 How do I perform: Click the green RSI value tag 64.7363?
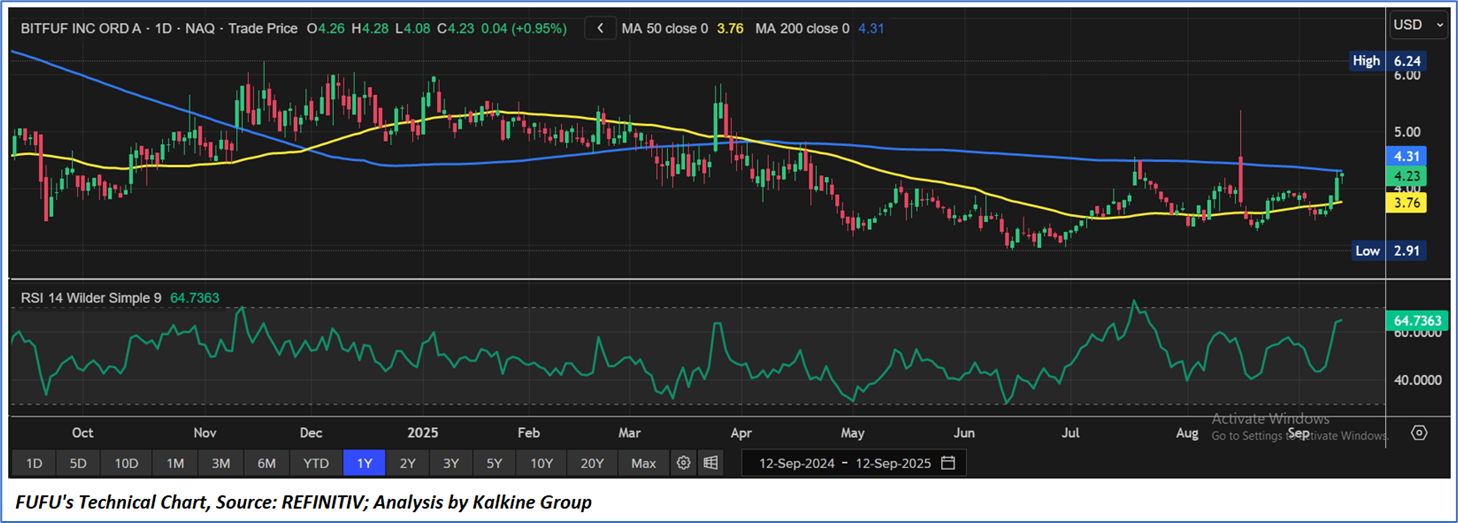pos(1418,321)
